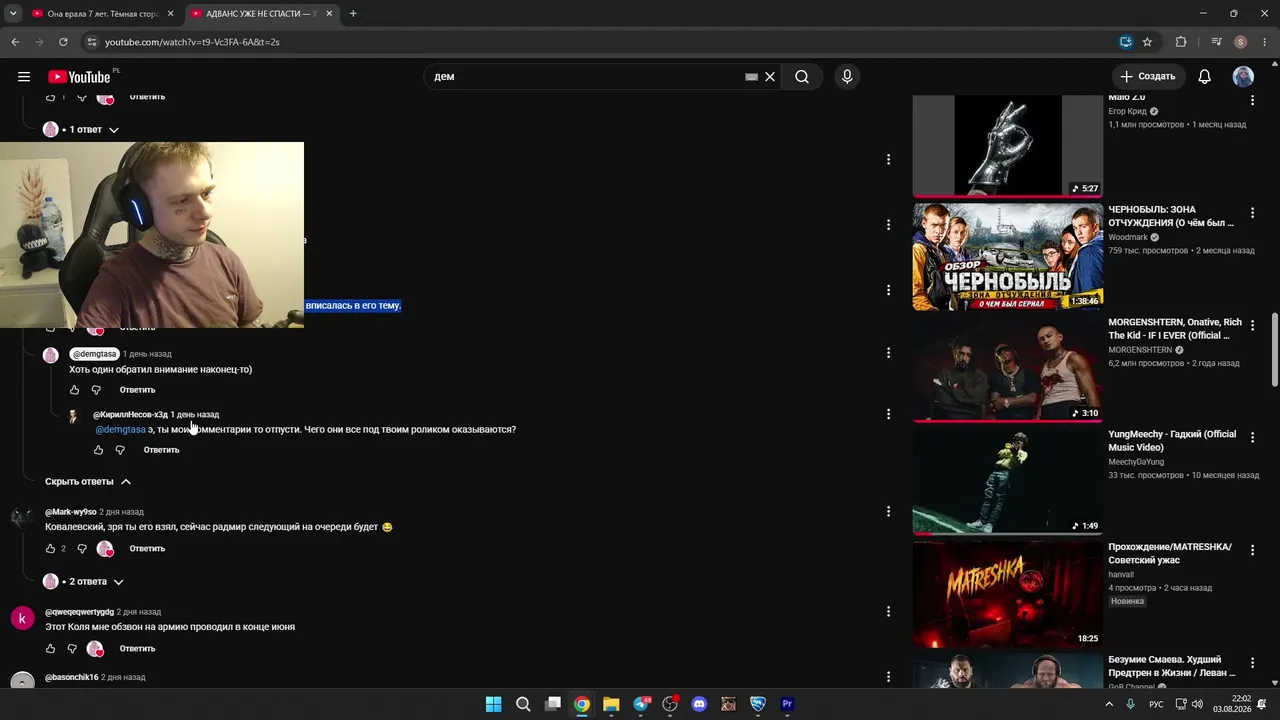Like the @demgtasa reply
The height and width of the screenshot is (720, 1280).
74,390
